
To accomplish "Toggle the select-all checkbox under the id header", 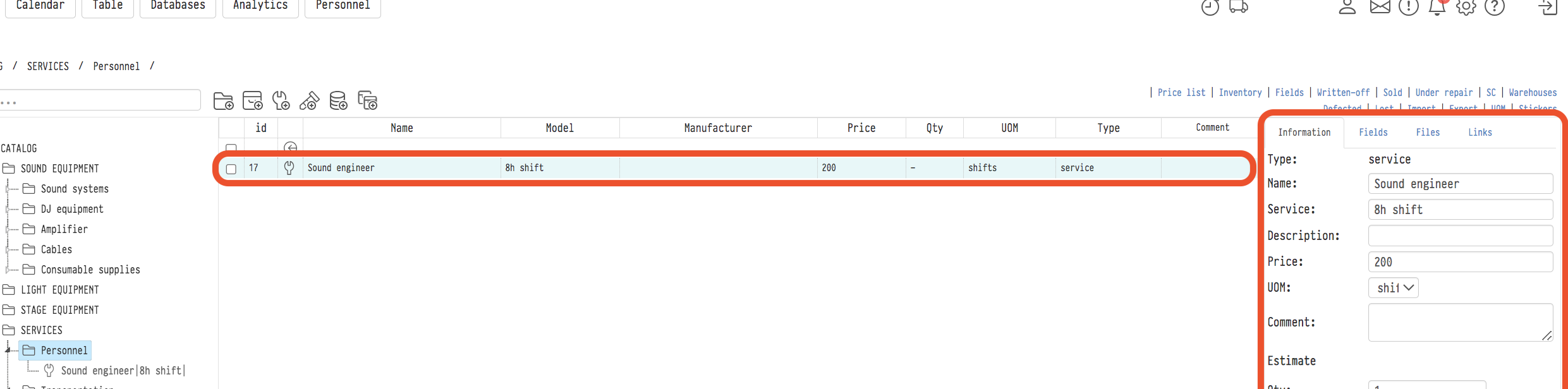I will pos(231,148).
